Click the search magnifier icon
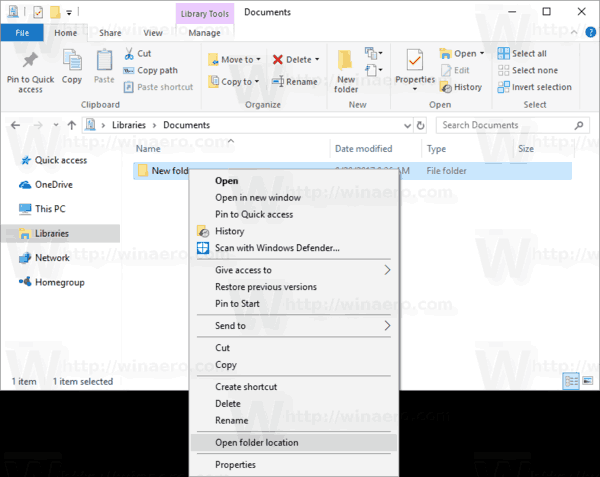 click(x=579, y=125)
